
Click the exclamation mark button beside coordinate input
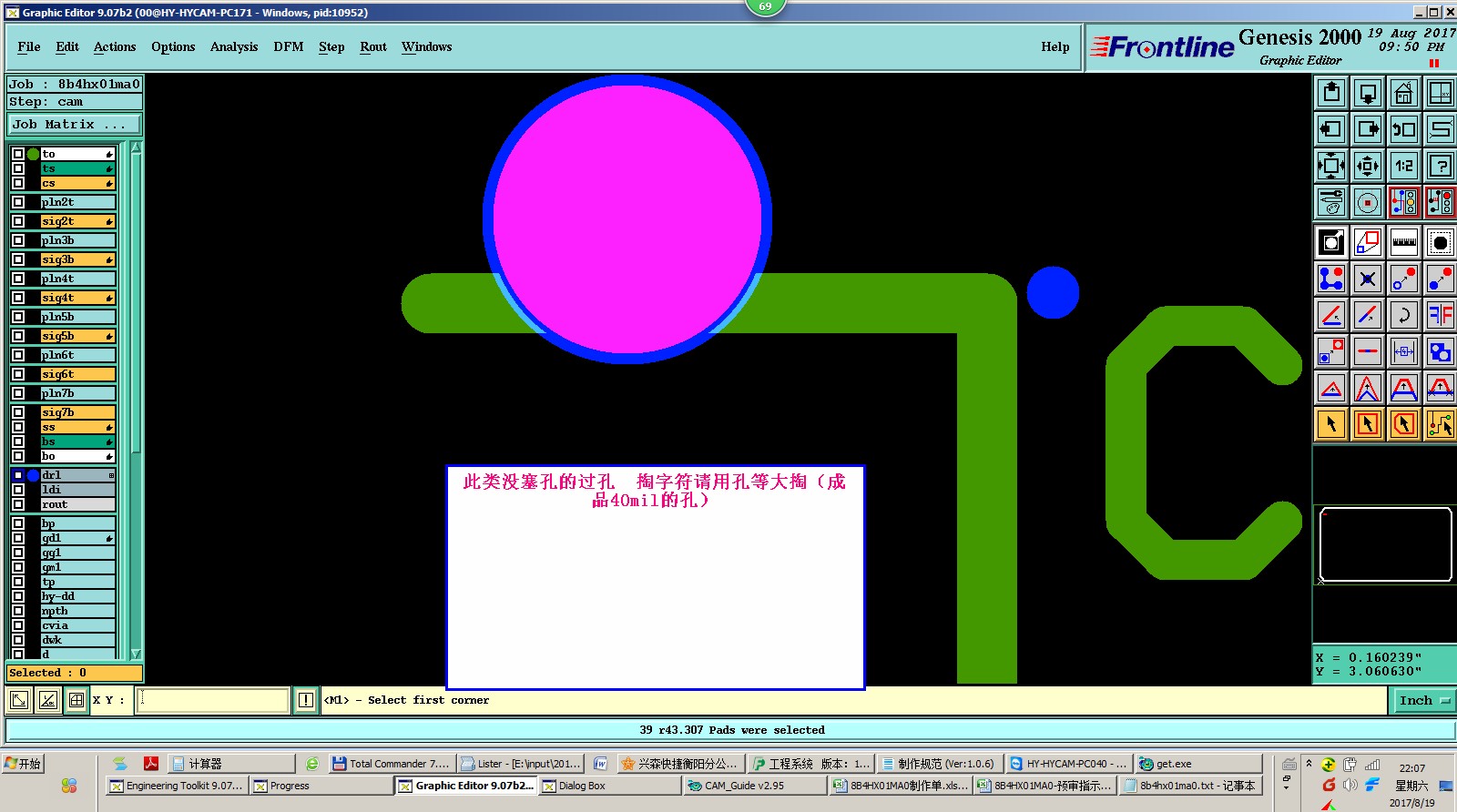pos(306,700)
